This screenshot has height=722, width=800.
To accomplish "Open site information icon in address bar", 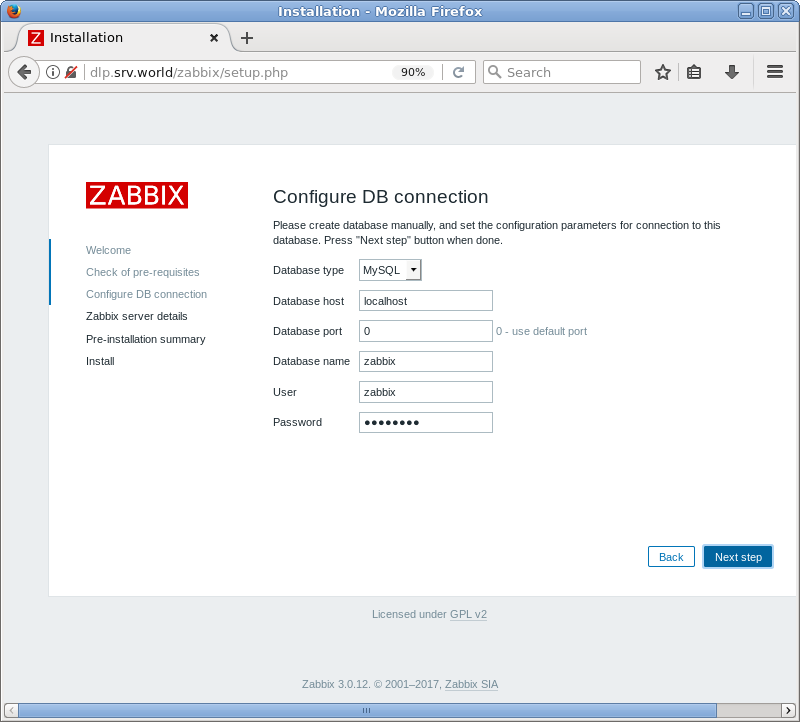I will tap(53, 72).
